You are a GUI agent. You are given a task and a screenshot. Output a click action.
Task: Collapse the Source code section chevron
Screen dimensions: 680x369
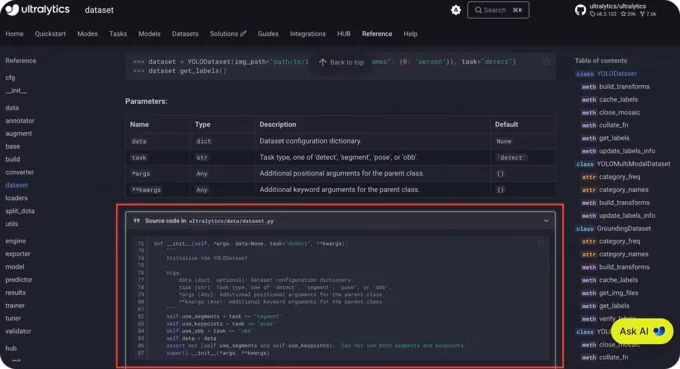(x=546, y=221)
